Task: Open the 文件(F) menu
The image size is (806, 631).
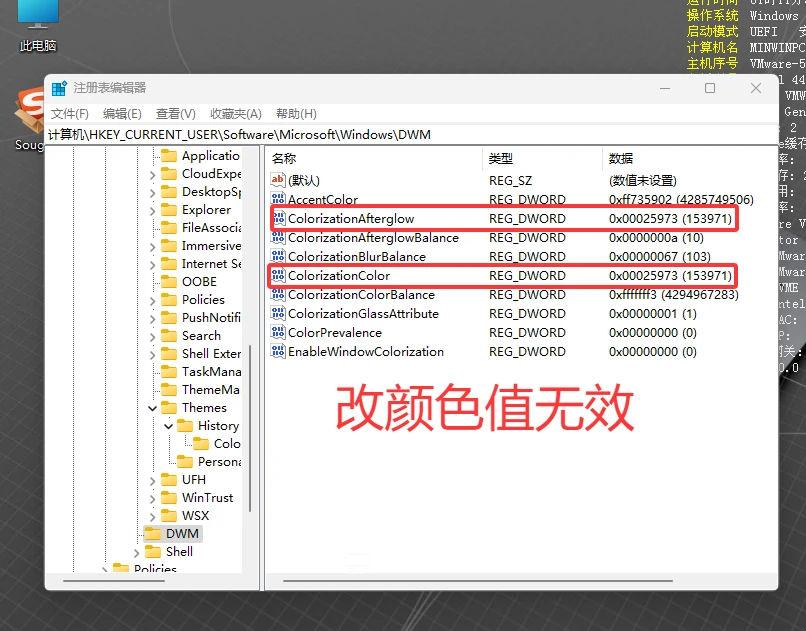Action: pos(69,114)
